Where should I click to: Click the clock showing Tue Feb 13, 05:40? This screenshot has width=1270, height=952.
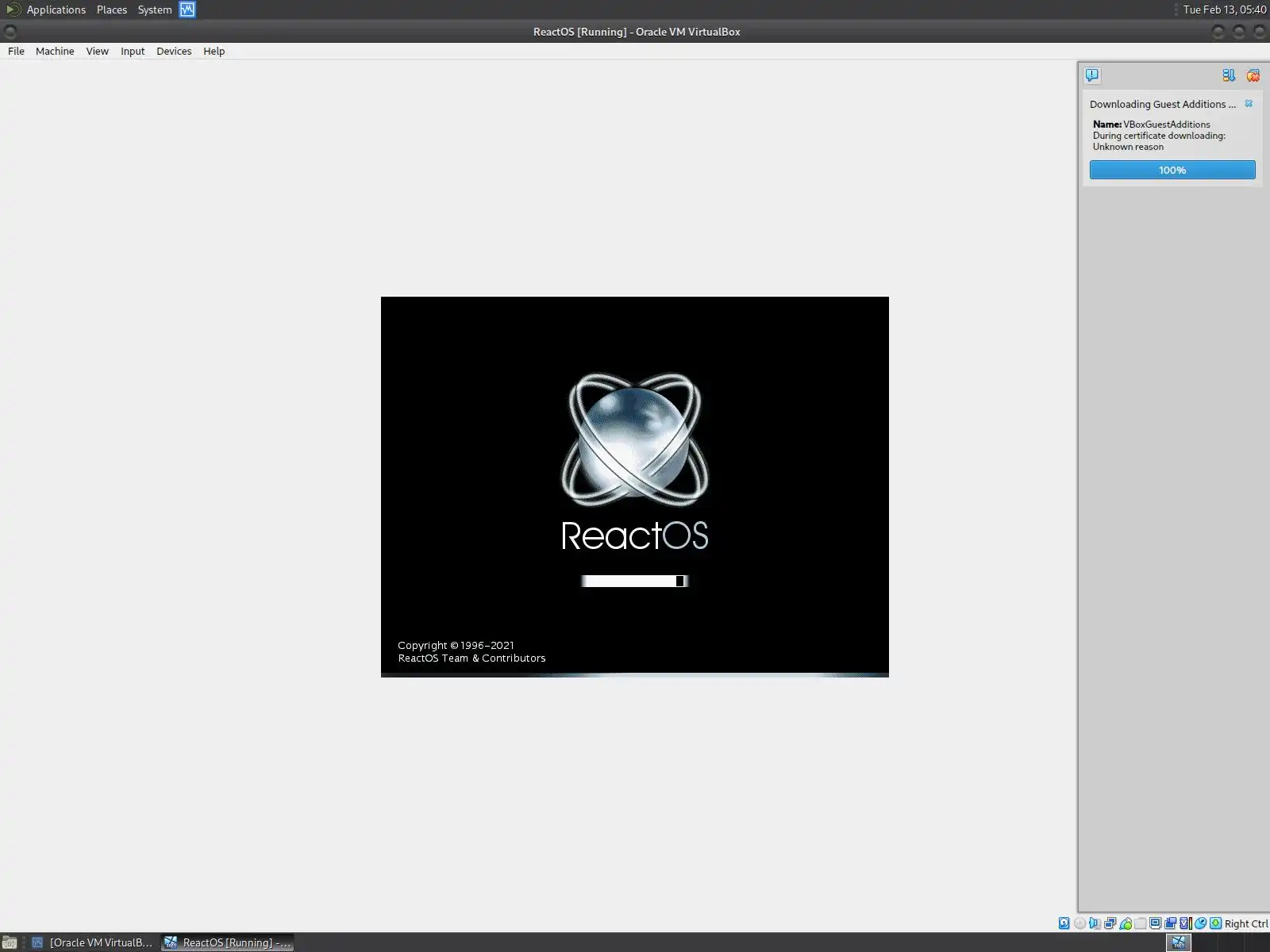coord(1224,10)
